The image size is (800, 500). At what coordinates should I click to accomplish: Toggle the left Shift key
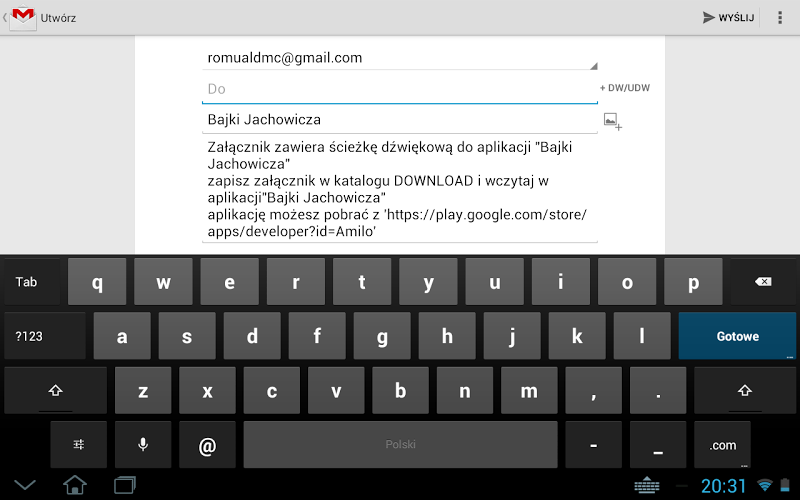(x=56, y=391)
